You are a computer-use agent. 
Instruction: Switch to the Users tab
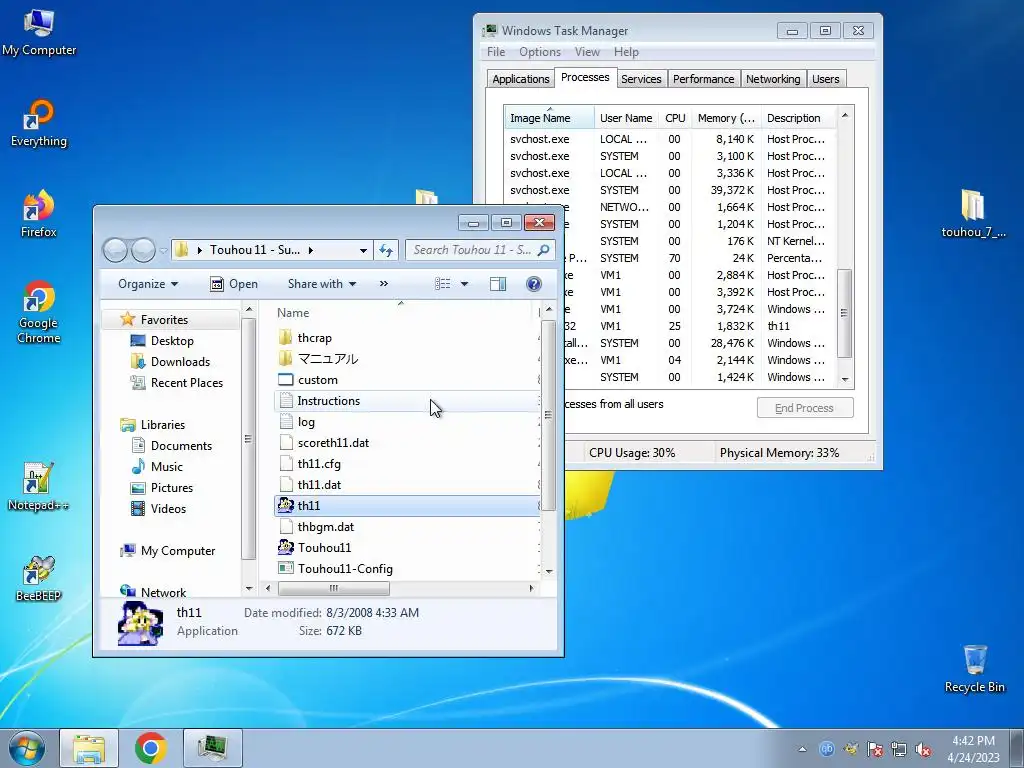(x=825, y=79)
